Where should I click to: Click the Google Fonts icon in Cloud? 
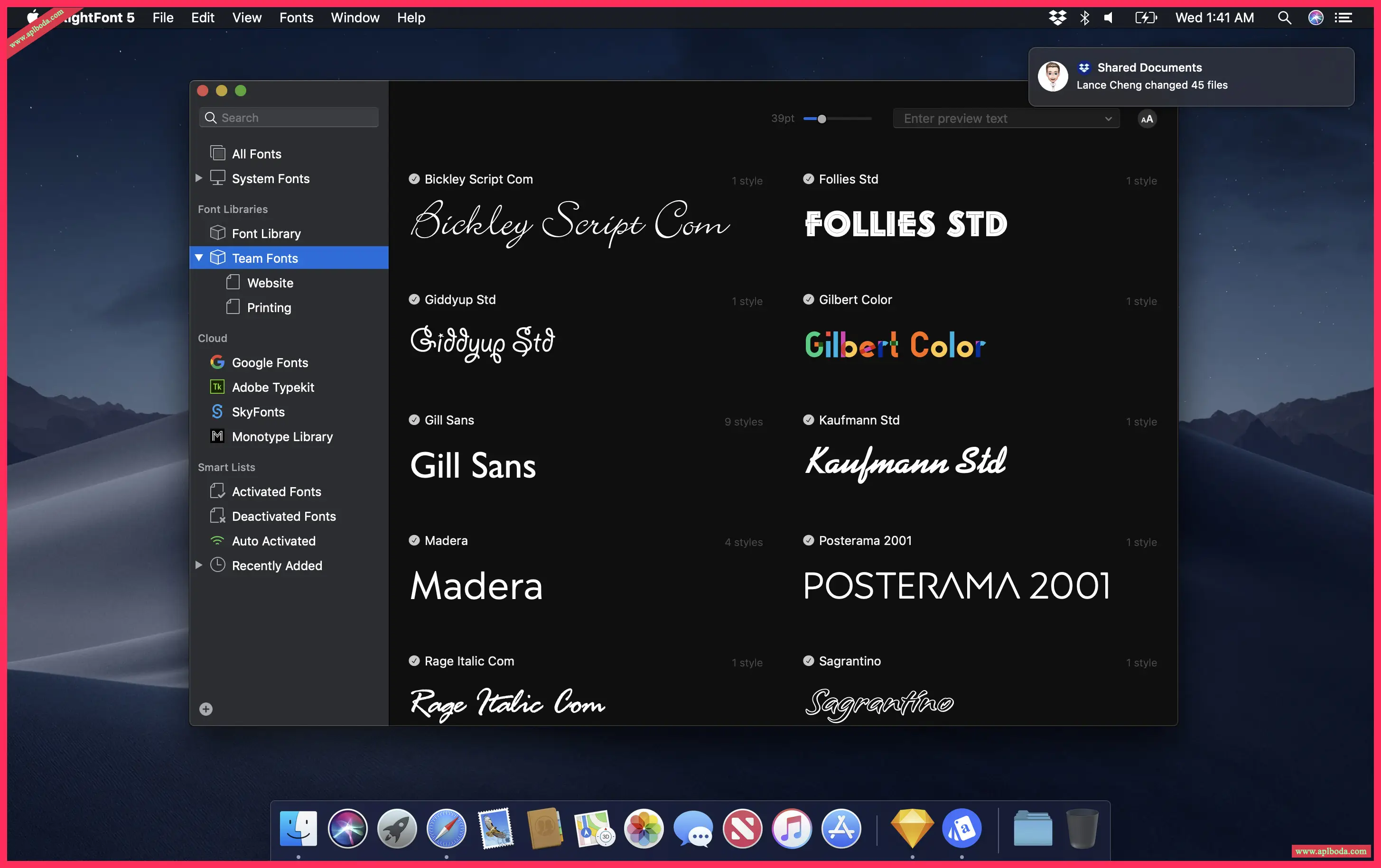click(x=217, y=362)
